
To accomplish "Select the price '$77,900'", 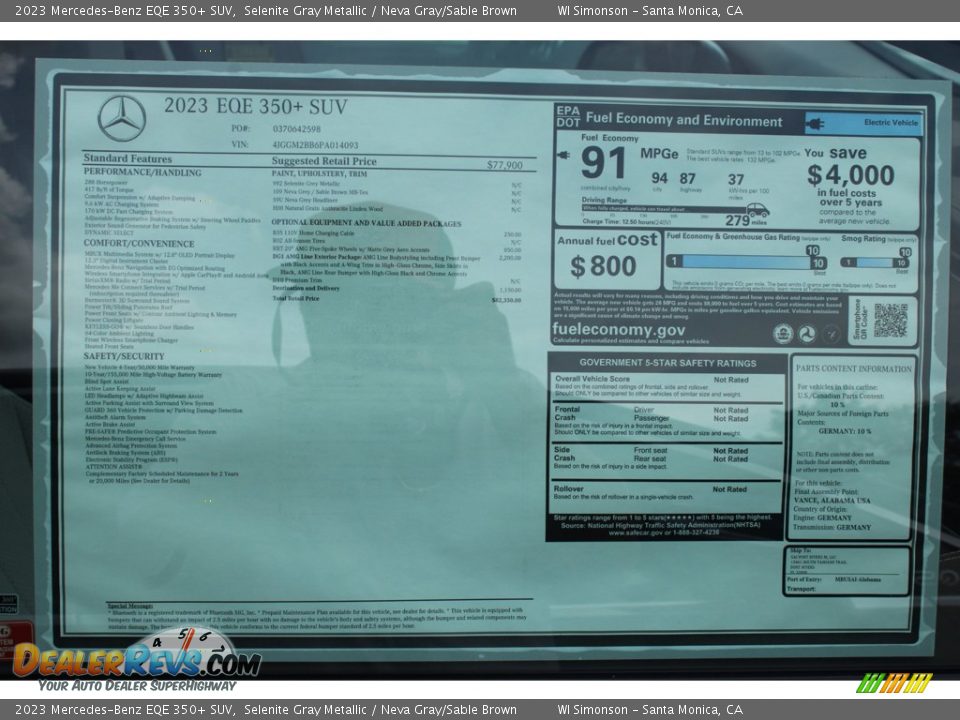I will (x=504, y=165).
